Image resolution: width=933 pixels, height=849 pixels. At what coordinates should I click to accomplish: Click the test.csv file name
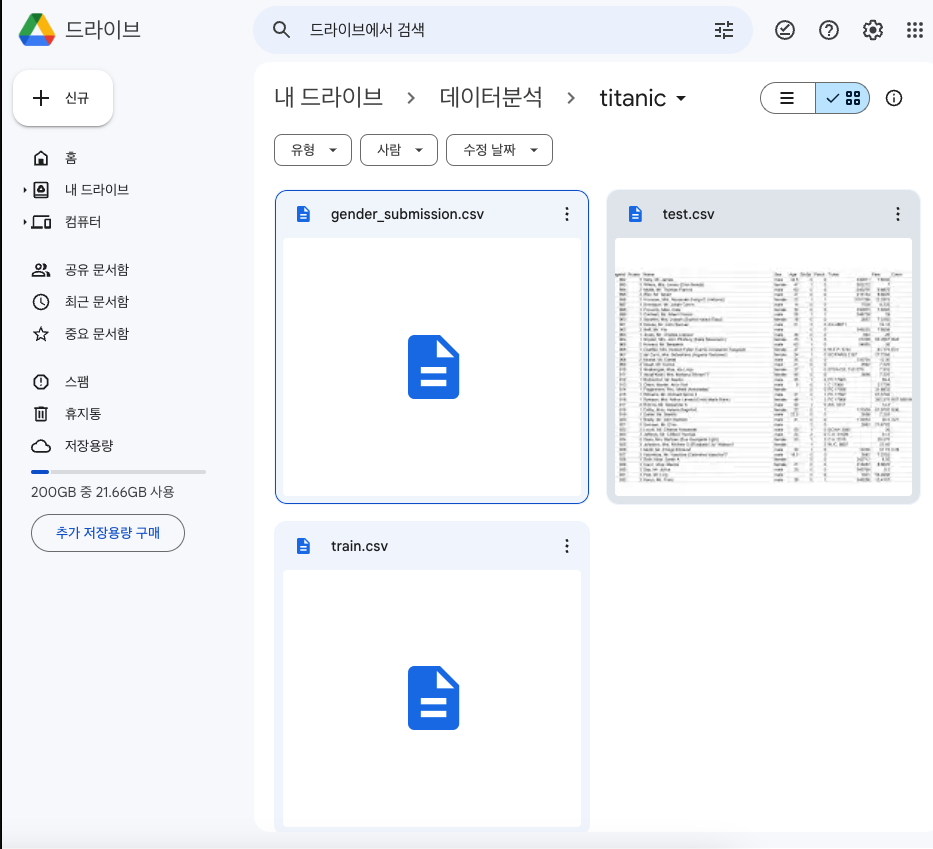[x=688, y=214]
